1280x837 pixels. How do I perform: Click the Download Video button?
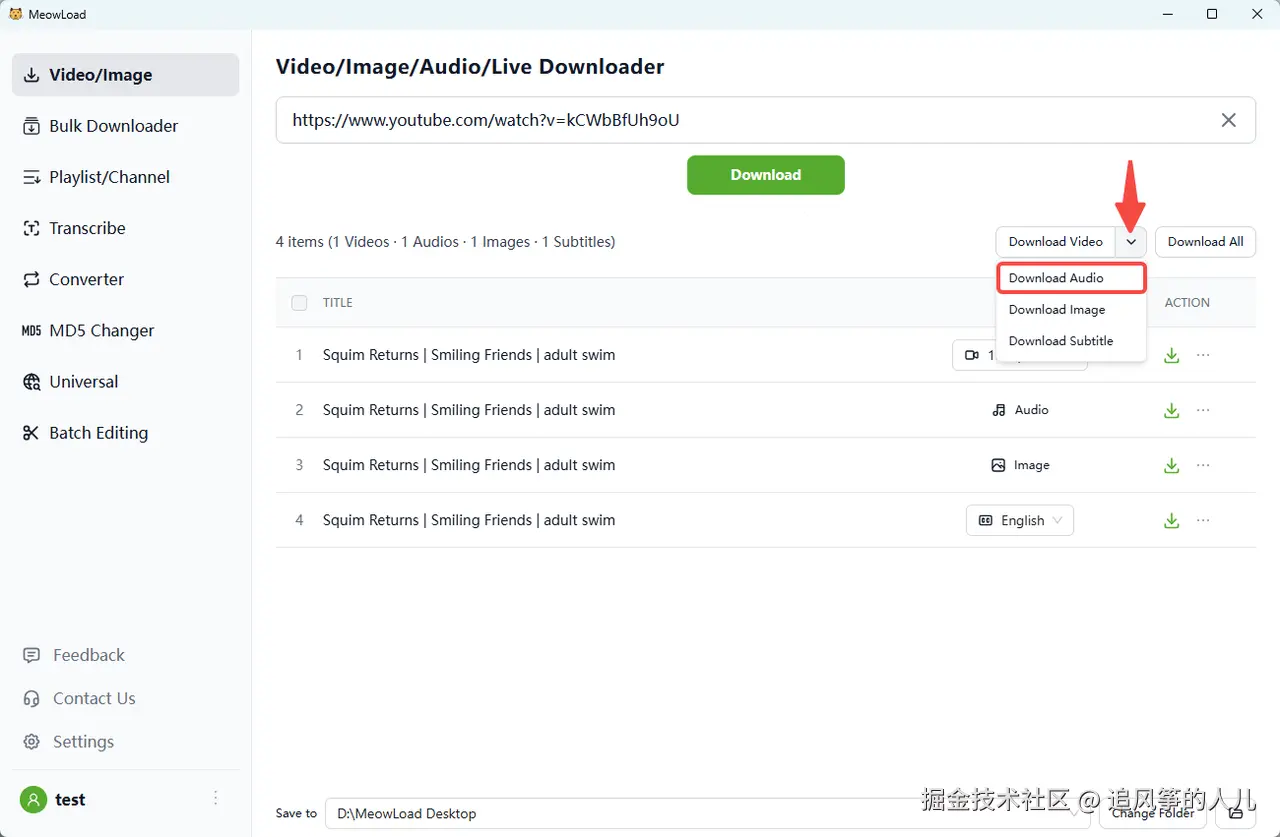coord(1055,242)
